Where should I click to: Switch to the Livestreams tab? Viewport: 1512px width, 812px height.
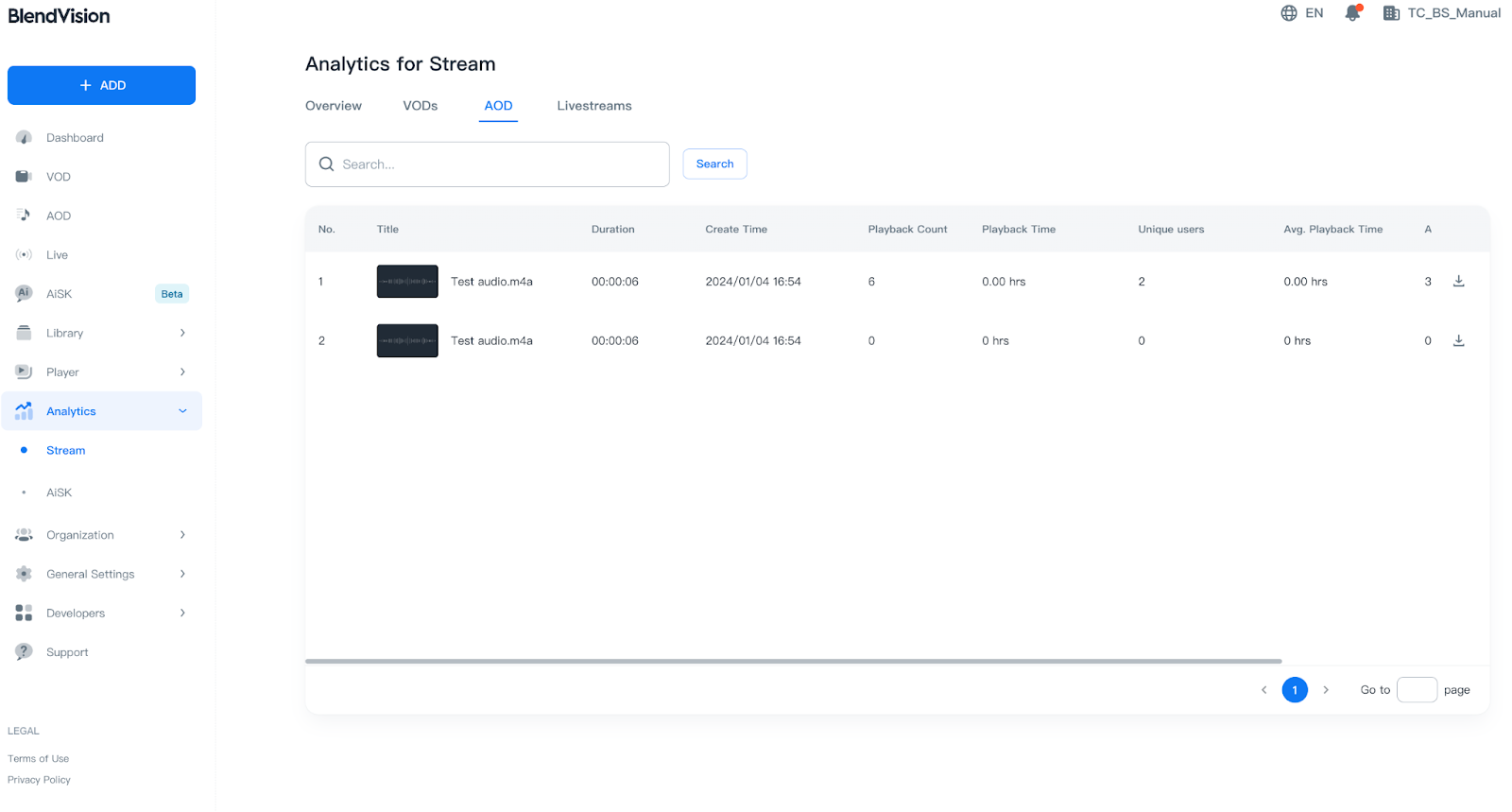pyautogui.click(x=593, y=106)
